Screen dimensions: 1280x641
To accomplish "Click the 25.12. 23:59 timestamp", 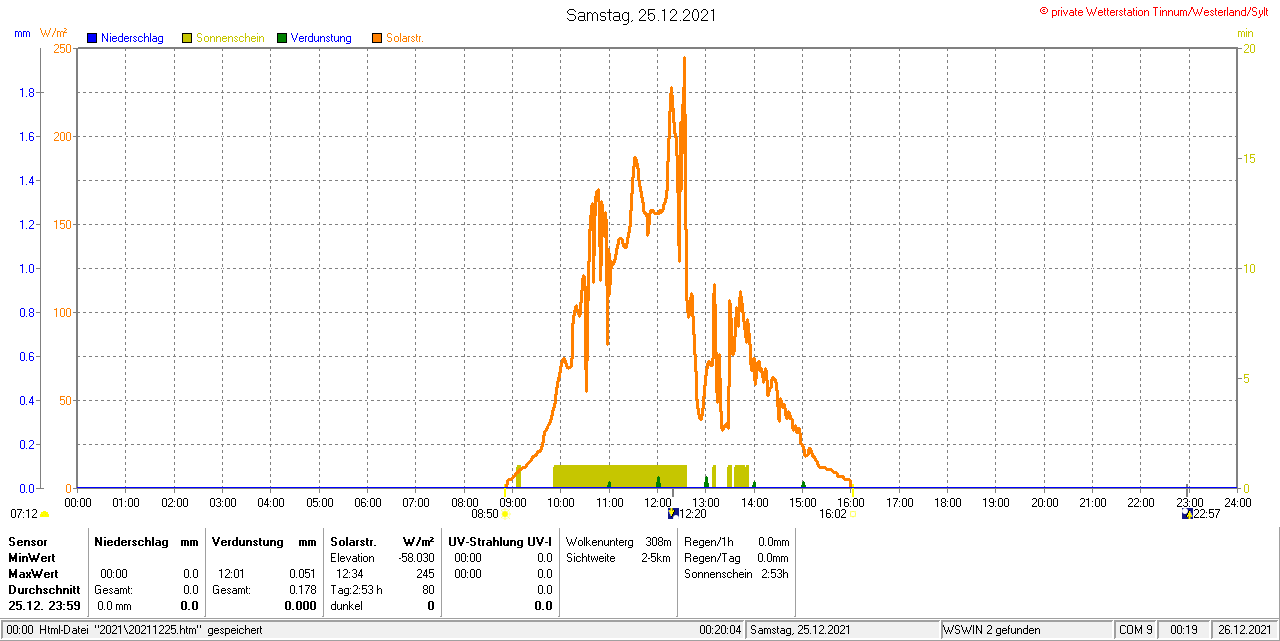I will click(x=44, y=606).
